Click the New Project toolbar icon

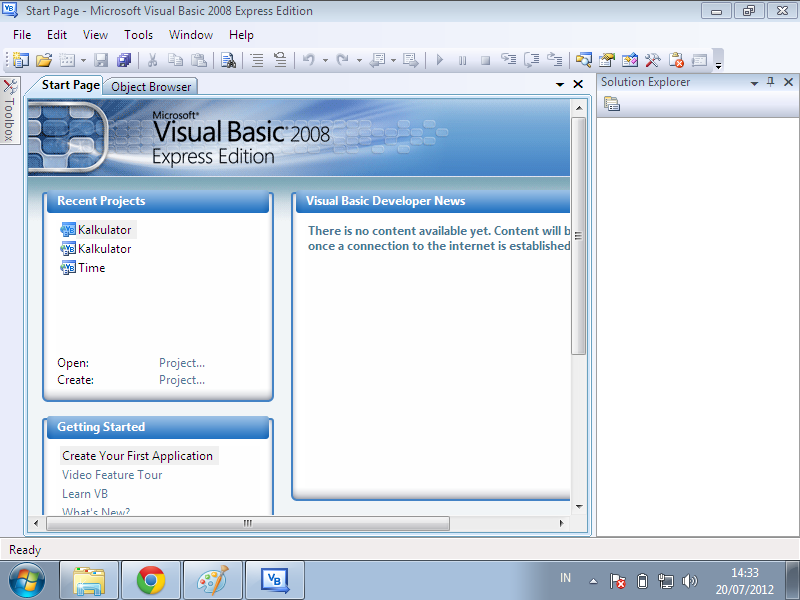[21, 60]
